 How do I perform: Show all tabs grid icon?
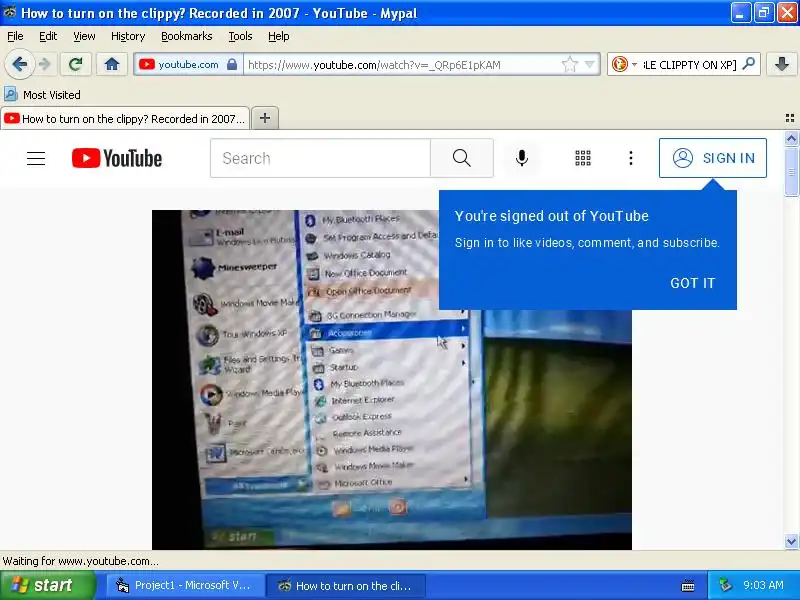(x=790, y=118)
